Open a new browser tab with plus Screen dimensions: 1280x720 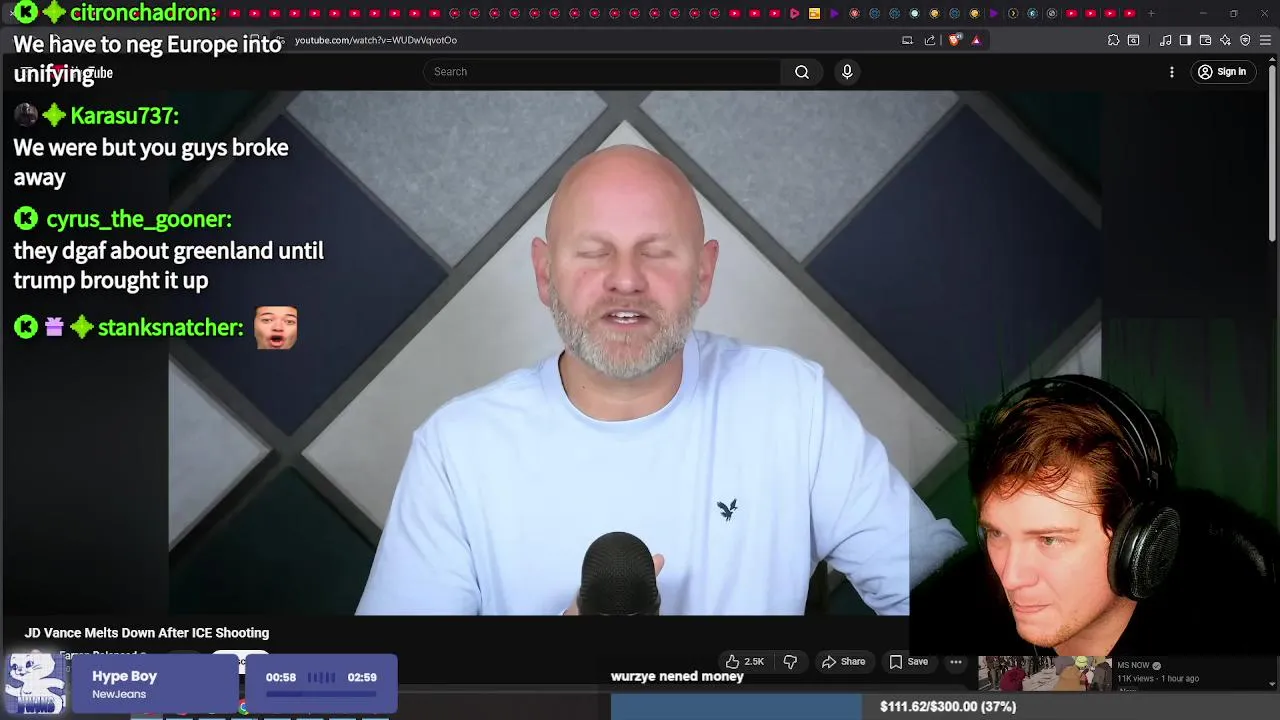click(1151, 13)
